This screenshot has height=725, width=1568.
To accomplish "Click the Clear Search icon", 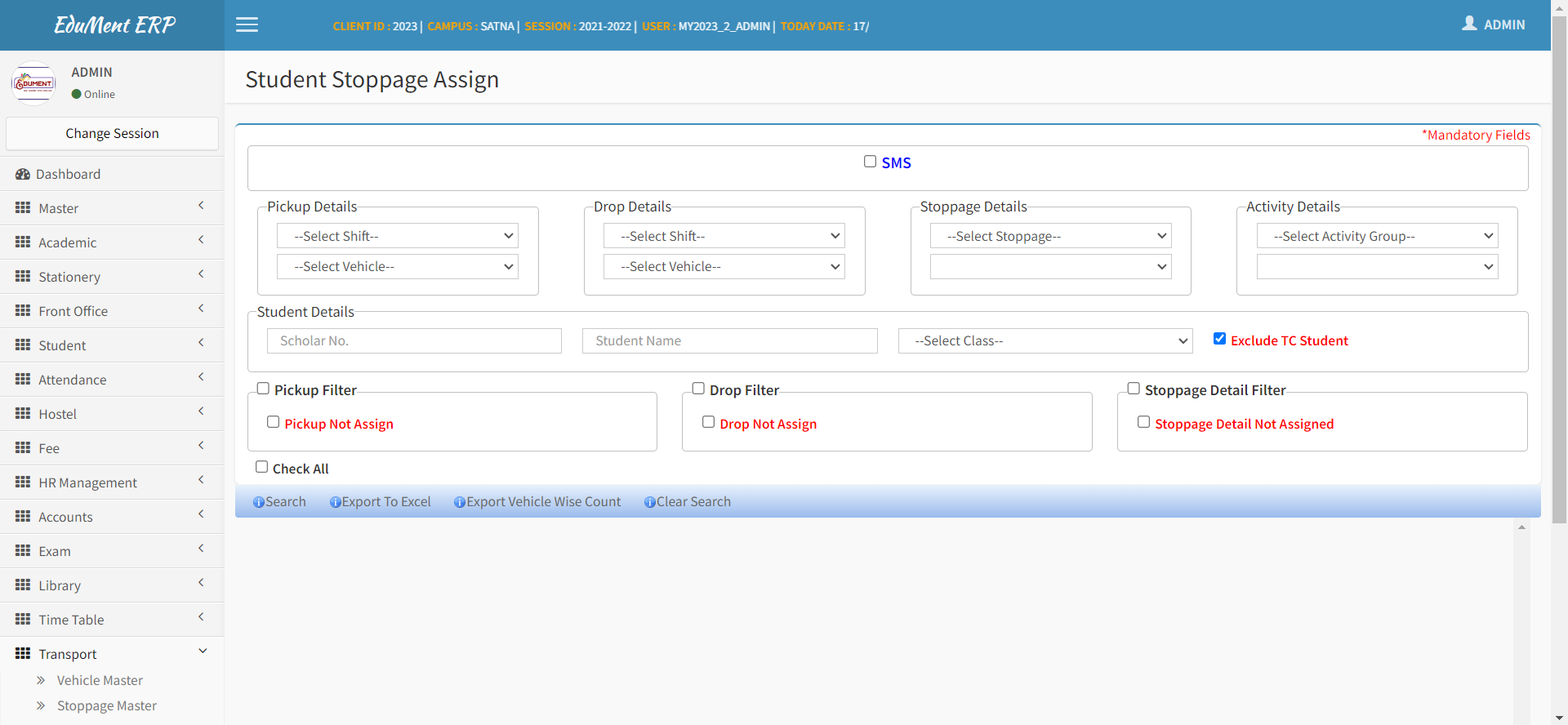I will tap(650, 502).
